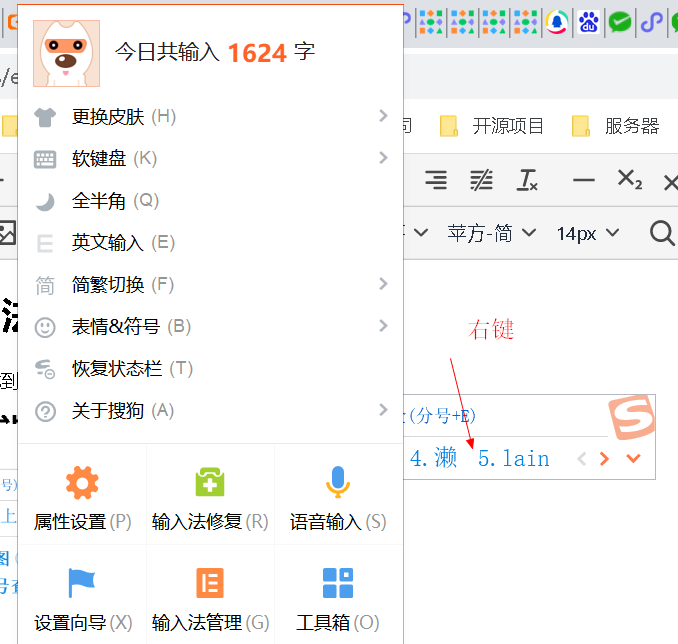Click the half-moon full/half width icon

pos(45,202)
